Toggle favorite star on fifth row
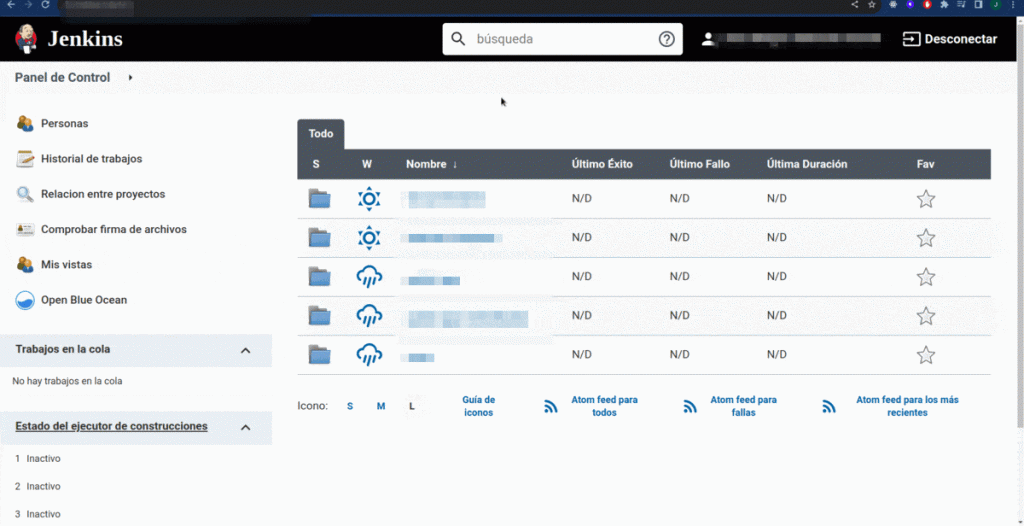The height and width of the screenshot is (526, 1024). coord(925,355)
